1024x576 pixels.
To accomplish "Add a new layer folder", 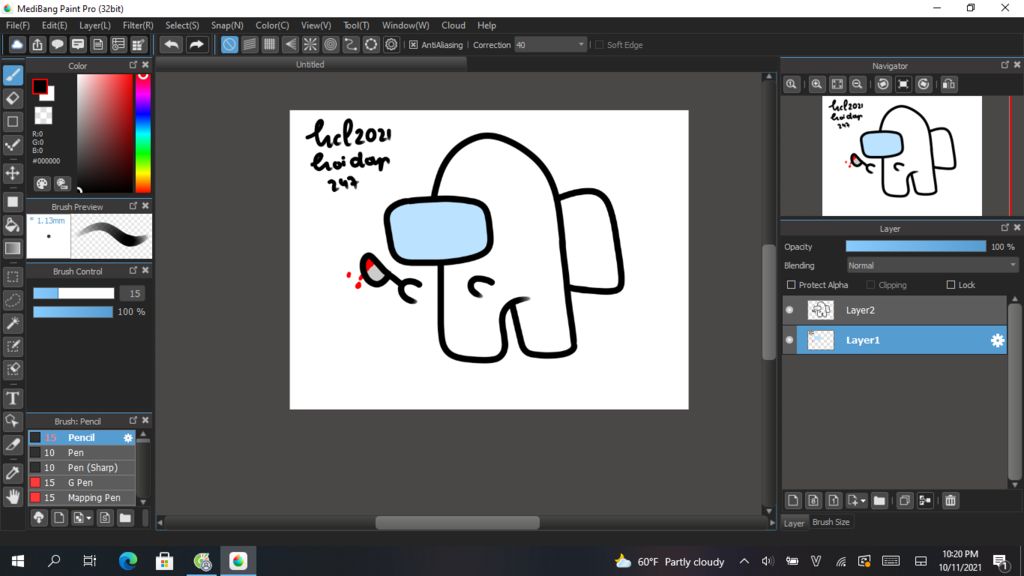I will 879,501.
